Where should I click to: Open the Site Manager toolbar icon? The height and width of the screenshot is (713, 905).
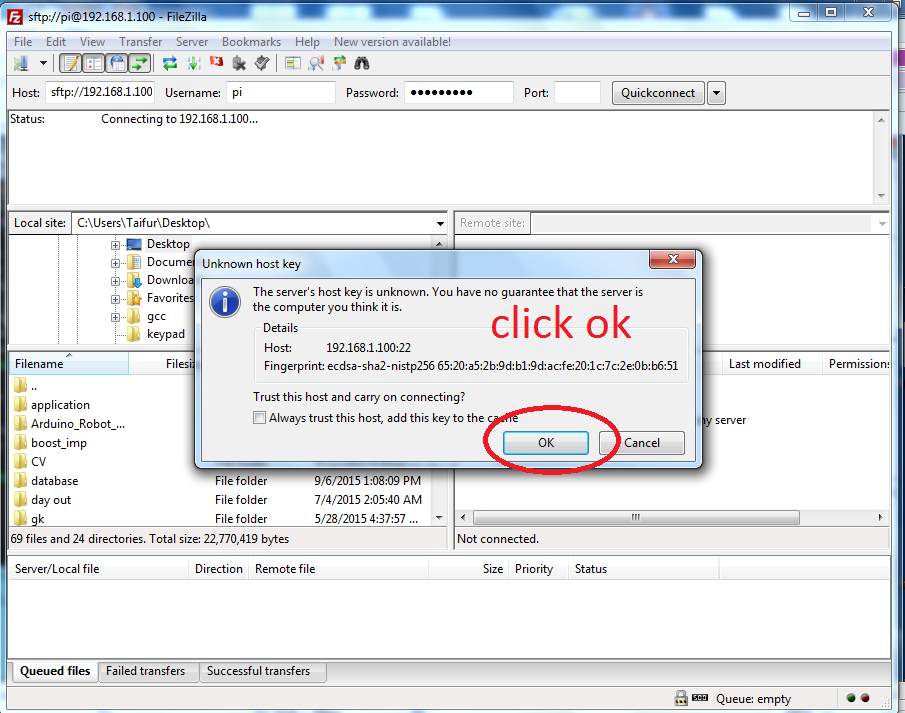(x=21, y=63)
